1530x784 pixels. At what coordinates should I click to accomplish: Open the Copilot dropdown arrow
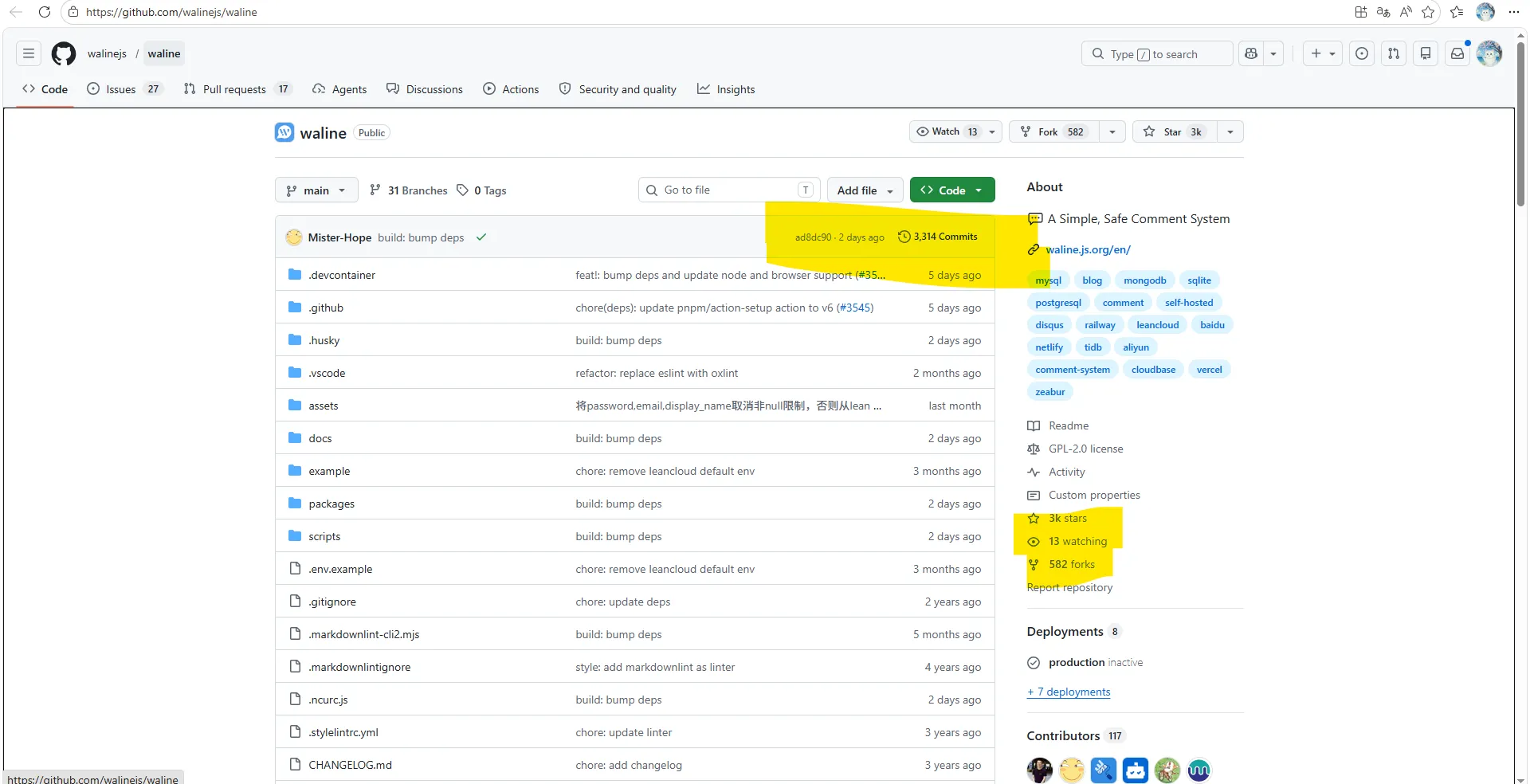pos(1273,53)
